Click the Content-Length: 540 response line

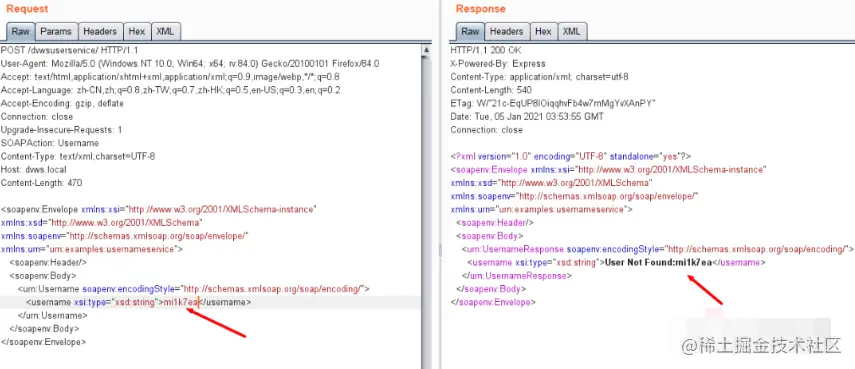(x=491, y=90)
